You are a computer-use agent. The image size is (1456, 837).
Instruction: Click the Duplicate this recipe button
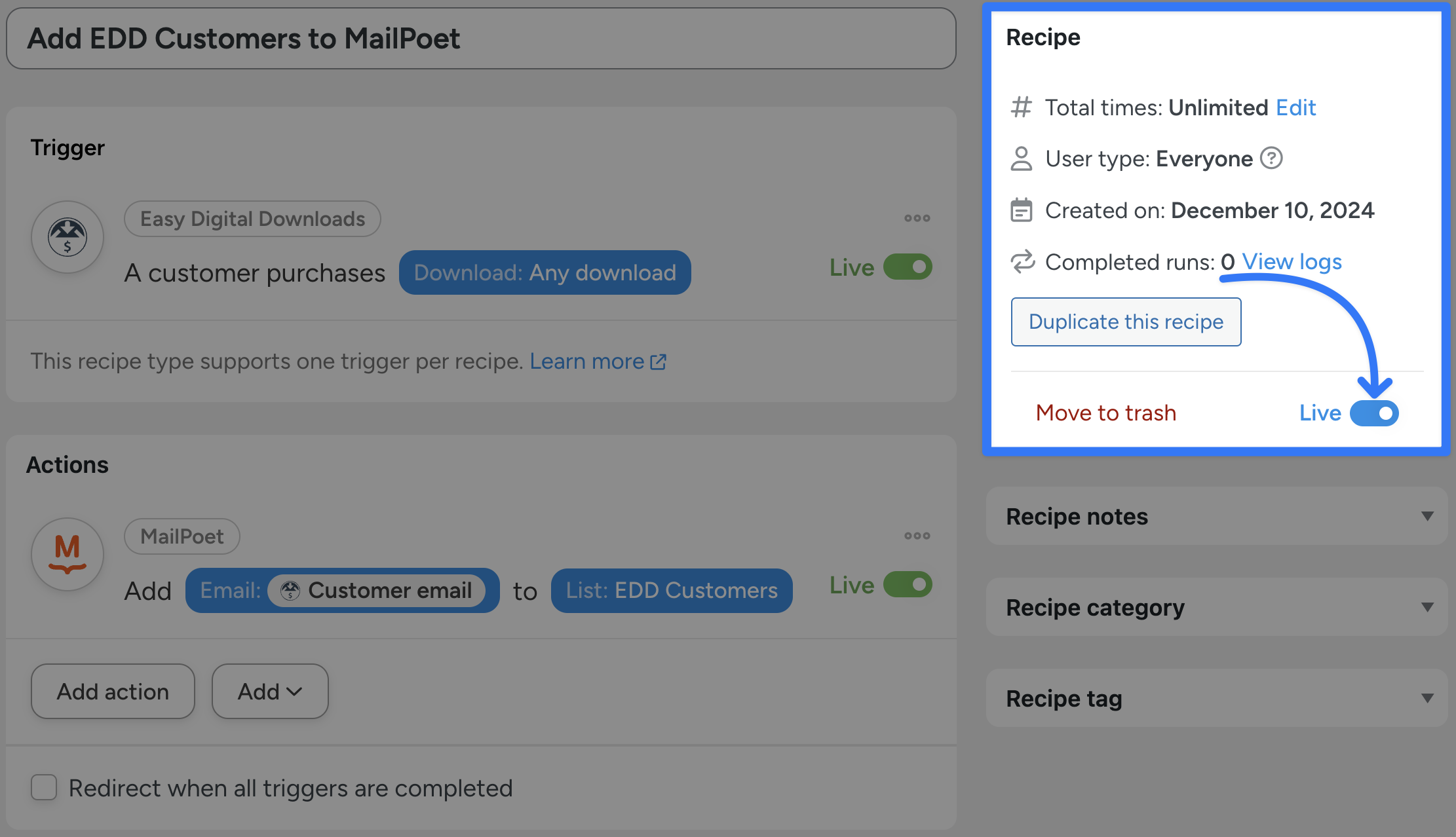pyautogui.click(x=1126, y=322)
